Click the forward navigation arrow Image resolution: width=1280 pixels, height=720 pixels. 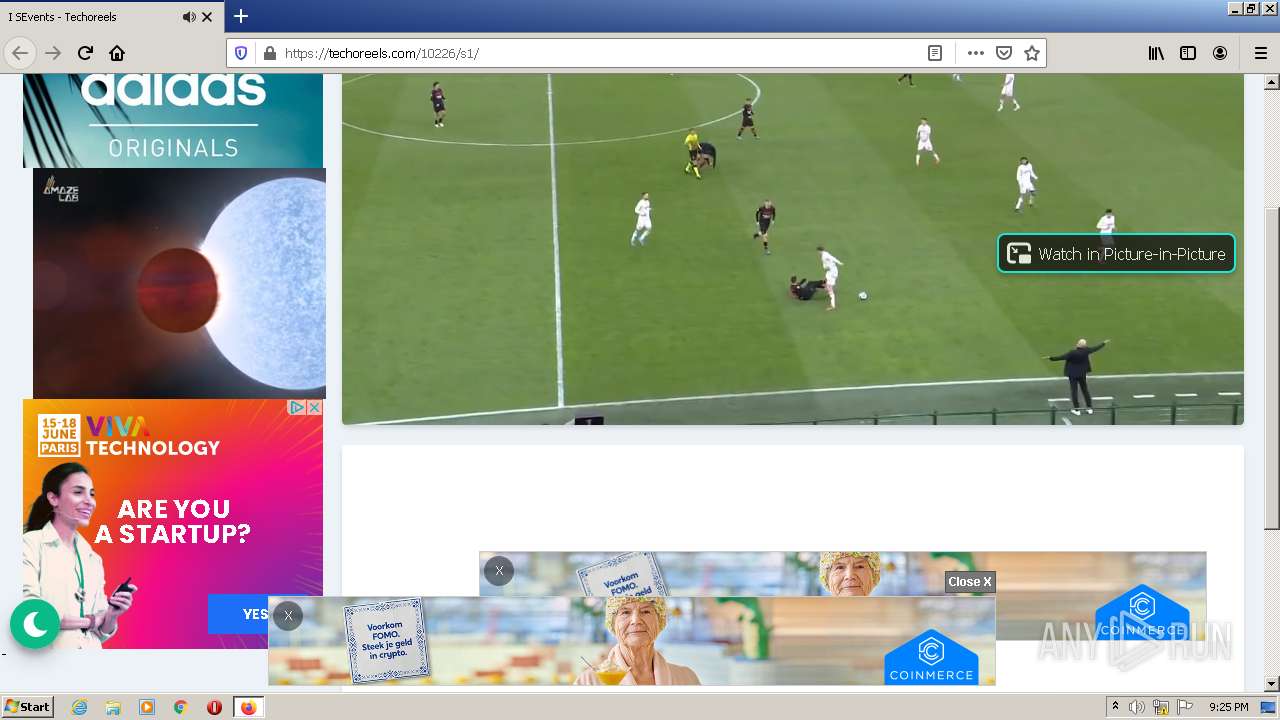[x=53, y=53]
